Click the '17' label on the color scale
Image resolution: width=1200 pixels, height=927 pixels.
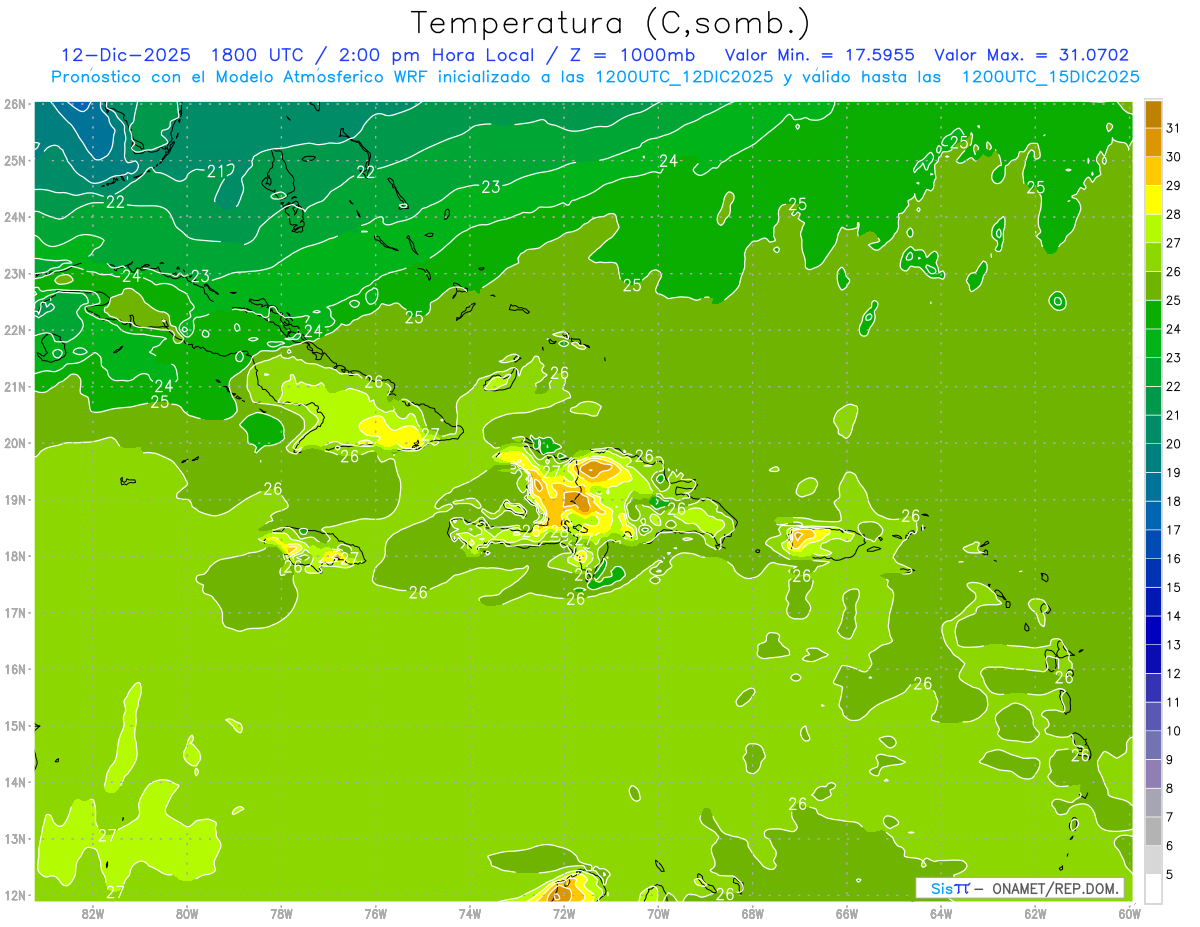coord(1174,530)
